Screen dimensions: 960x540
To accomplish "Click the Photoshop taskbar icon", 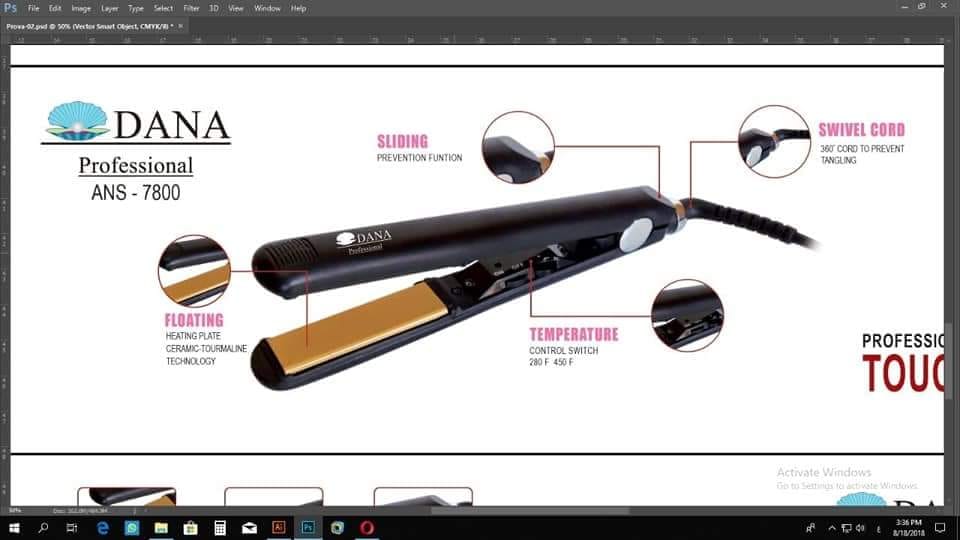I will (308, 528).
